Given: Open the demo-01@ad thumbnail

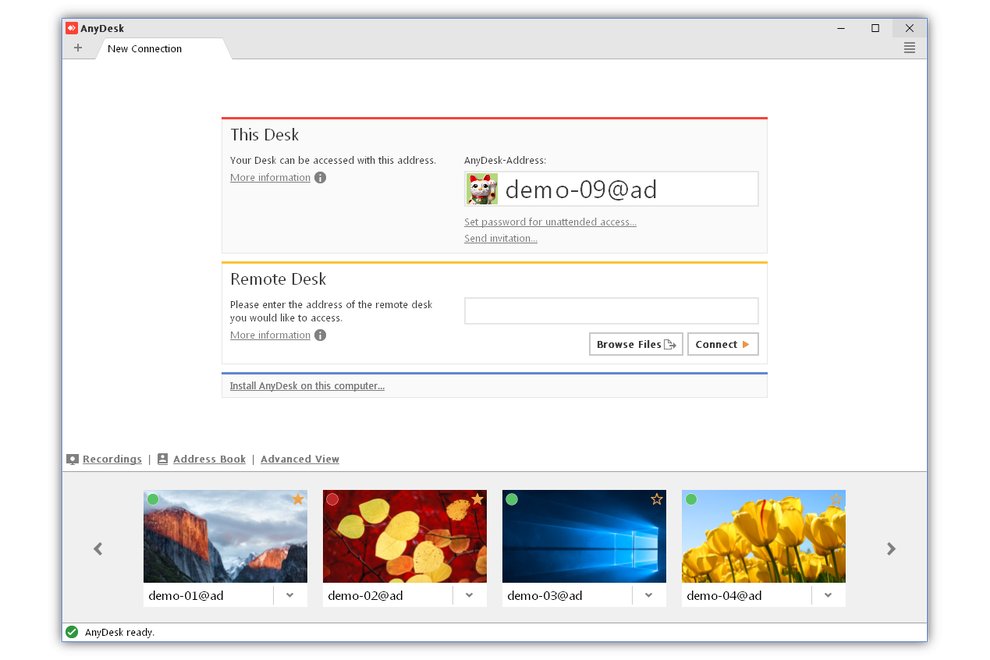Looking at the screenshot, I should tap(225, 536).
